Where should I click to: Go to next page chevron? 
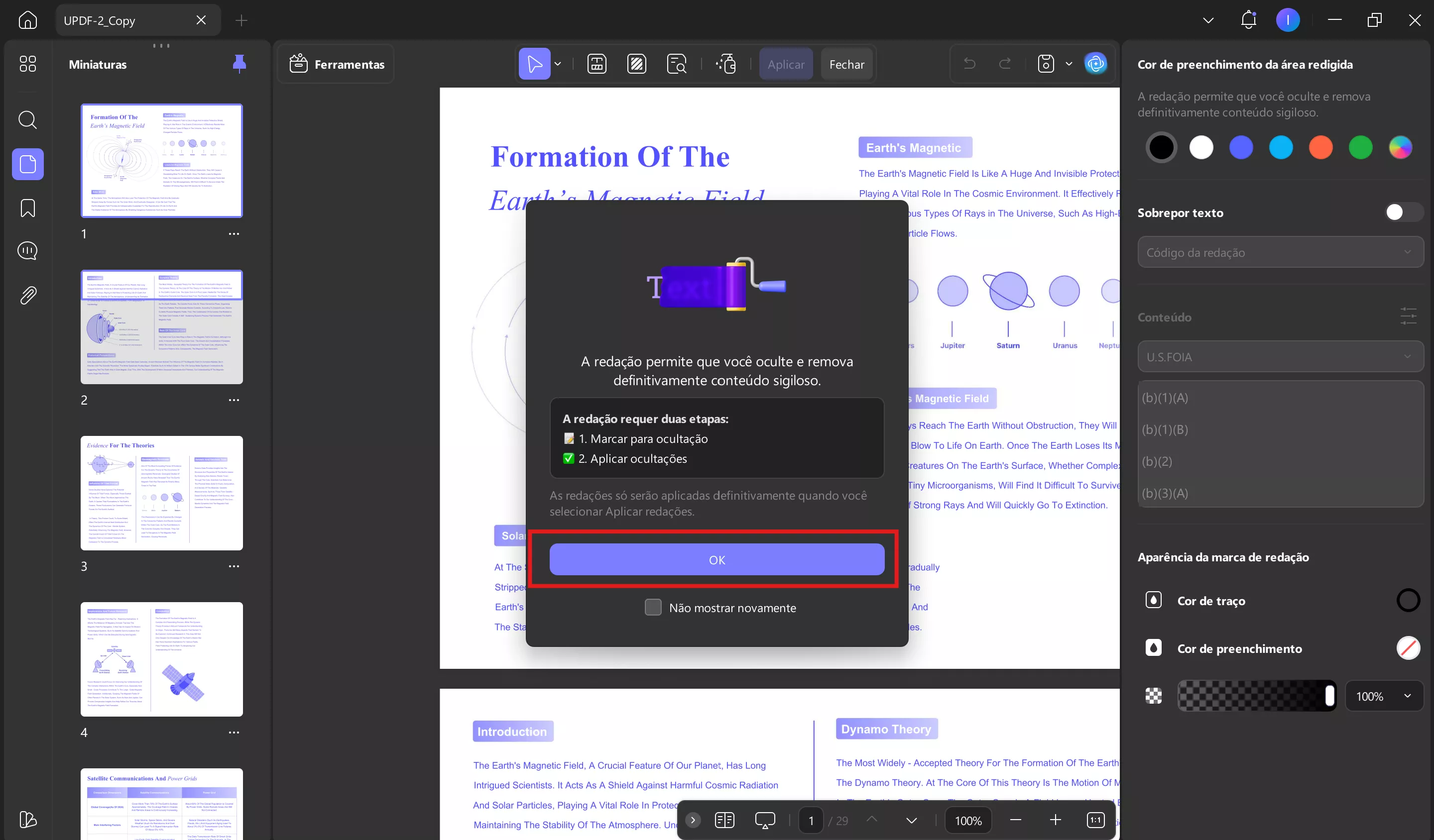click(911, 820)
